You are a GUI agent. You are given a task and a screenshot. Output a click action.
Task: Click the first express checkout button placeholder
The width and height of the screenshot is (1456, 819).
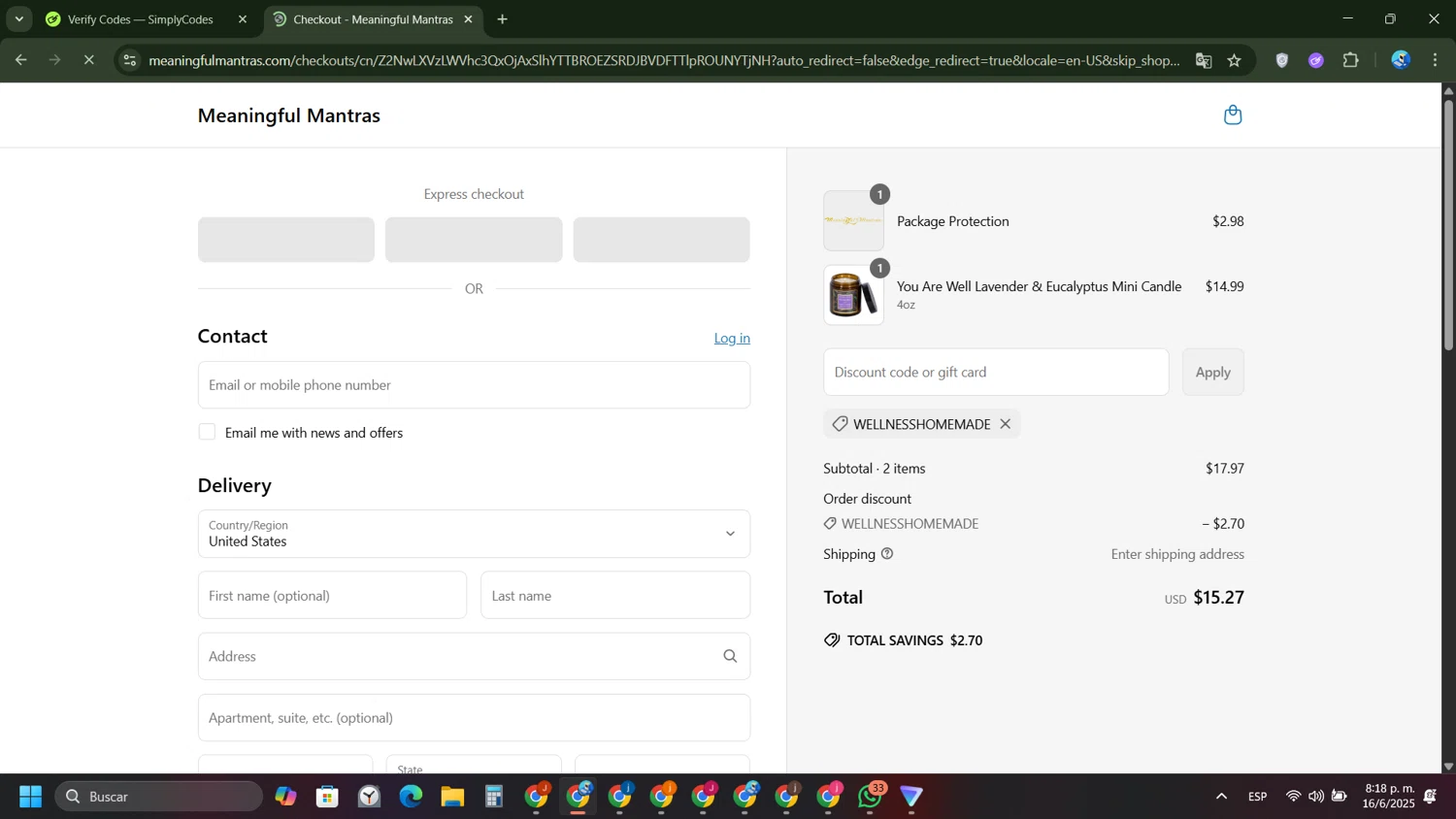click(286, 240)
